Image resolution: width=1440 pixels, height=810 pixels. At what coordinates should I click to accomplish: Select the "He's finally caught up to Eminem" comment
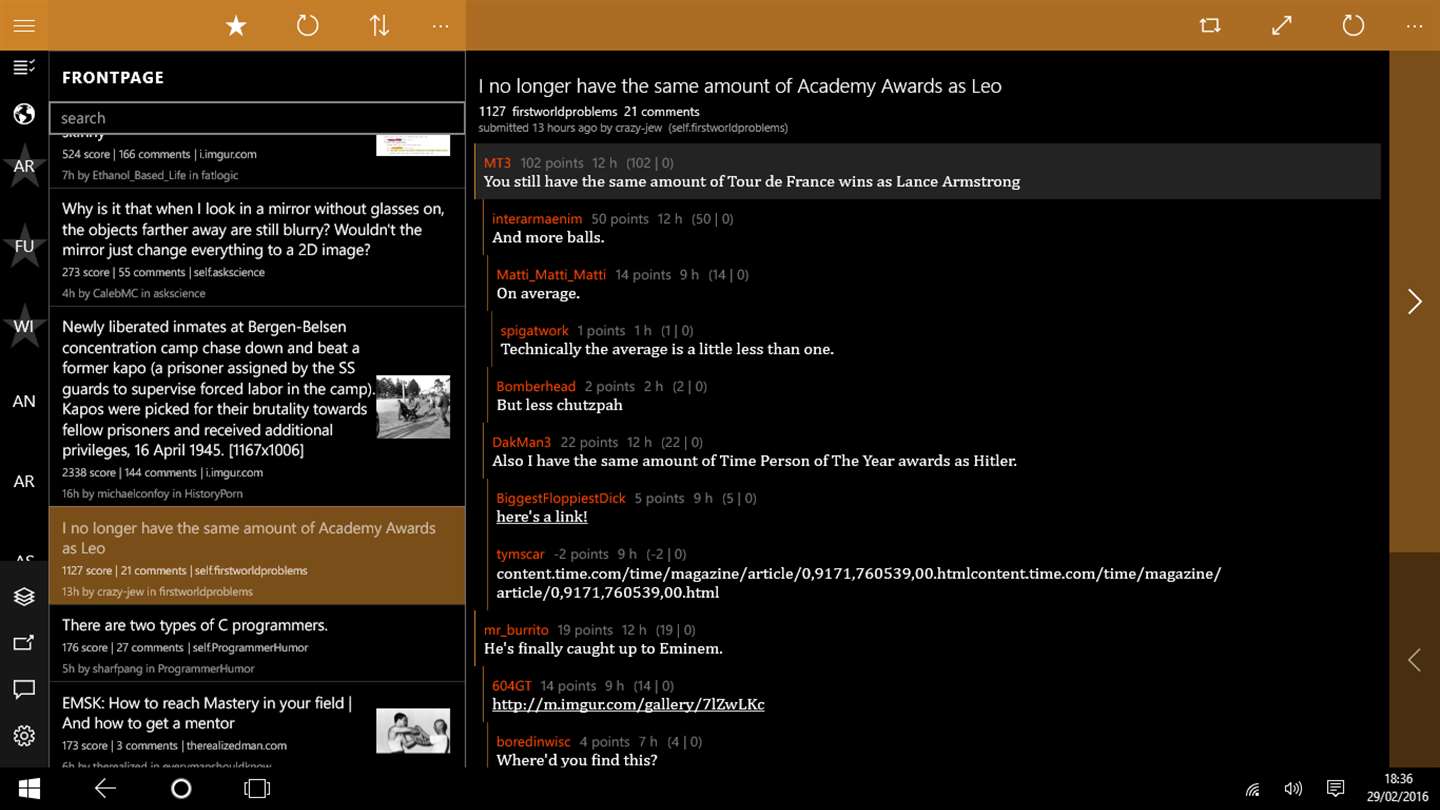click(x=603, y=649)
